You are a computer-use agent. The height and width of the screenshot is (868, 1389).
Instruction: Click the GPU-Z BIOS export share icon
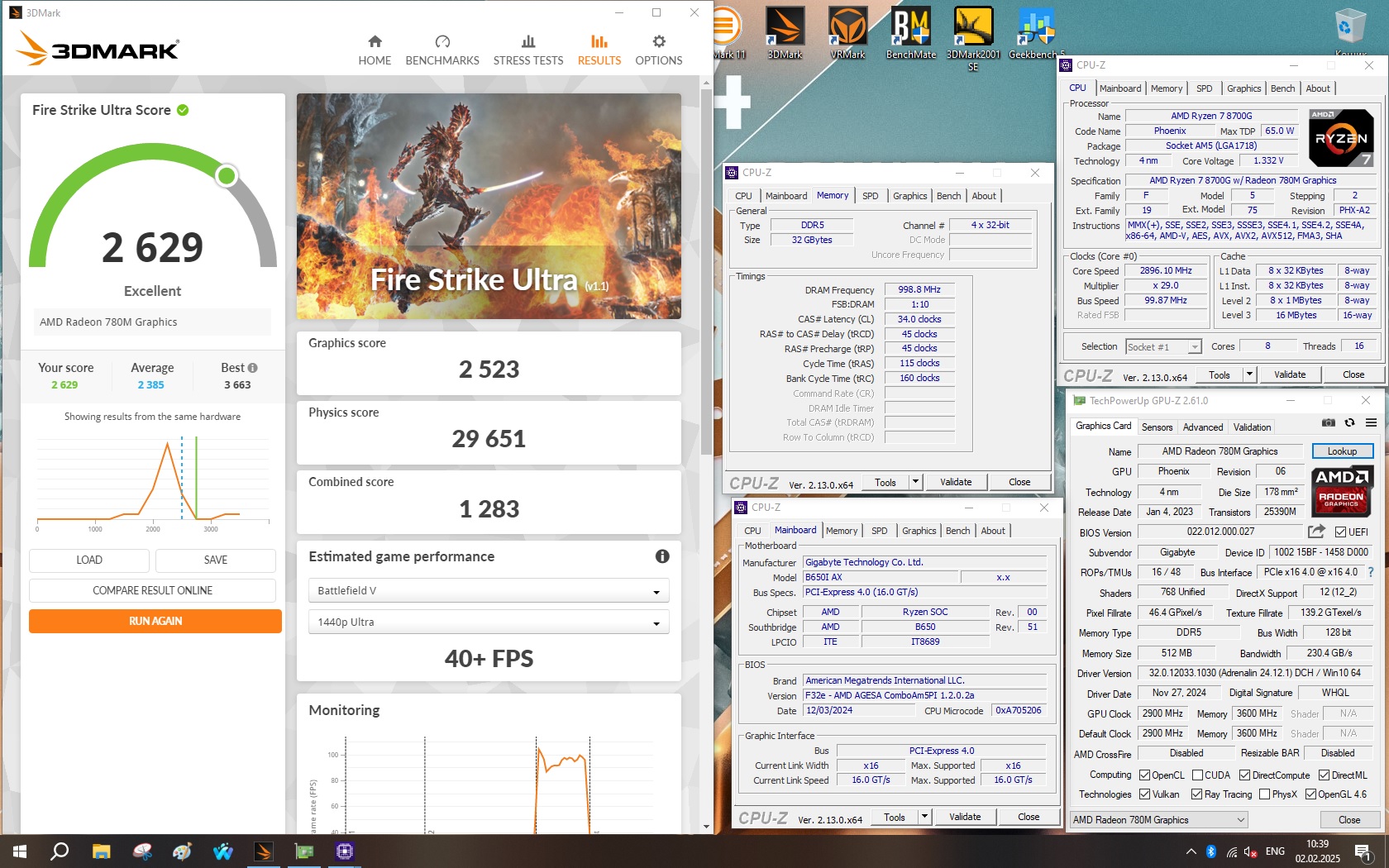[x=1316, y=532]
